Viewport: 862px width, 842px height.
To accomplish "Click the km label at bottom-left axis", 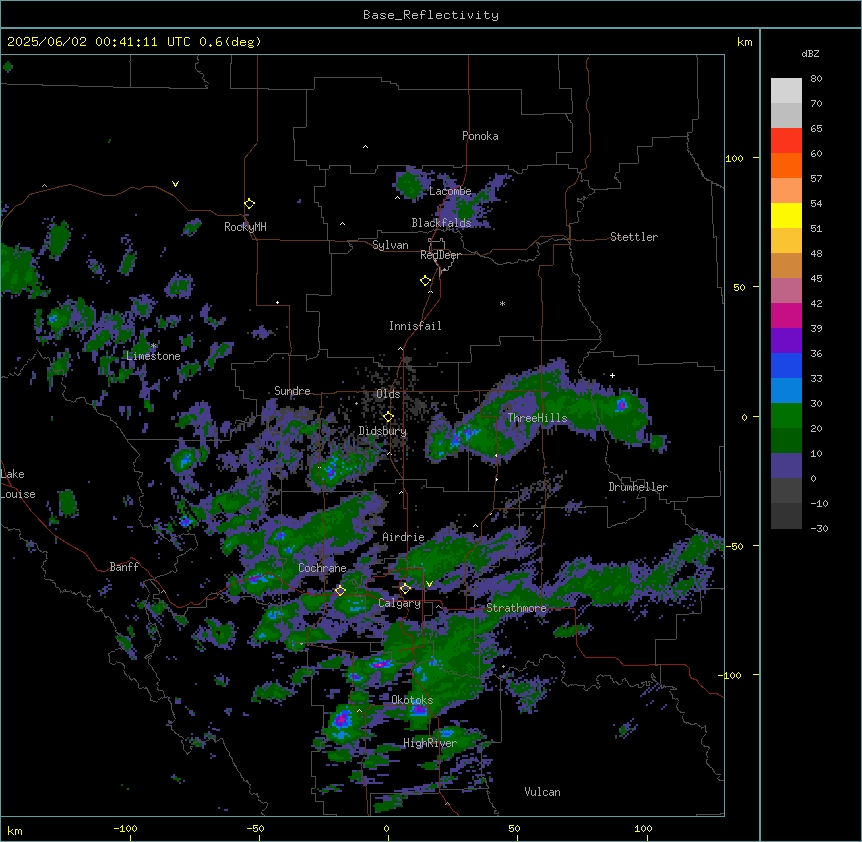I will click(x=15, y=830).
